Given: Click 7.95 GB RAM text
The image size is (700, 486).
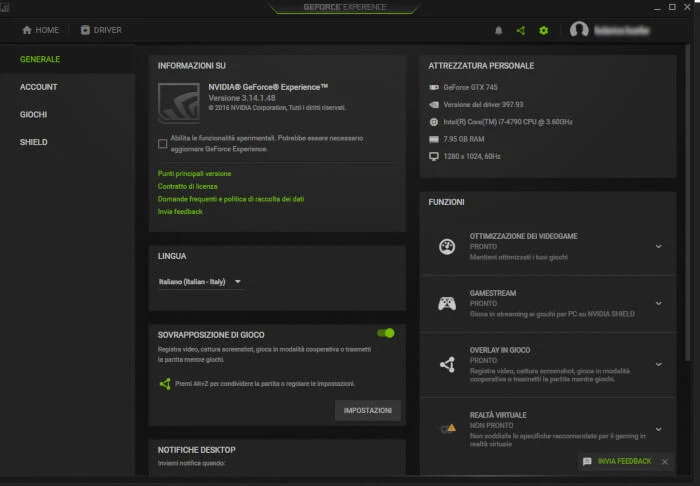Looking at the screenshot, I should [x=464, y=139].
